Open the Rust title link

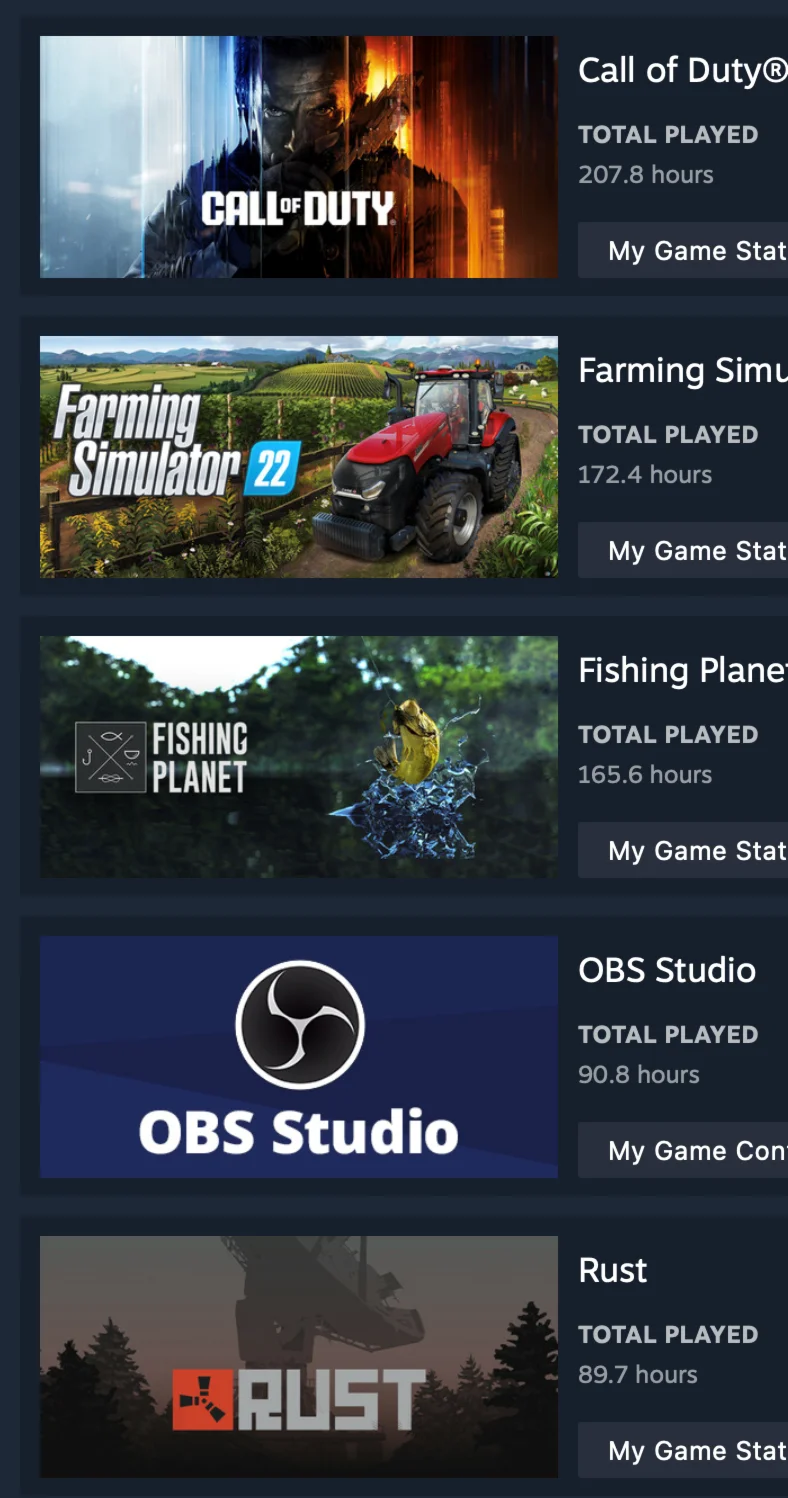click(x=613, y=1270)
